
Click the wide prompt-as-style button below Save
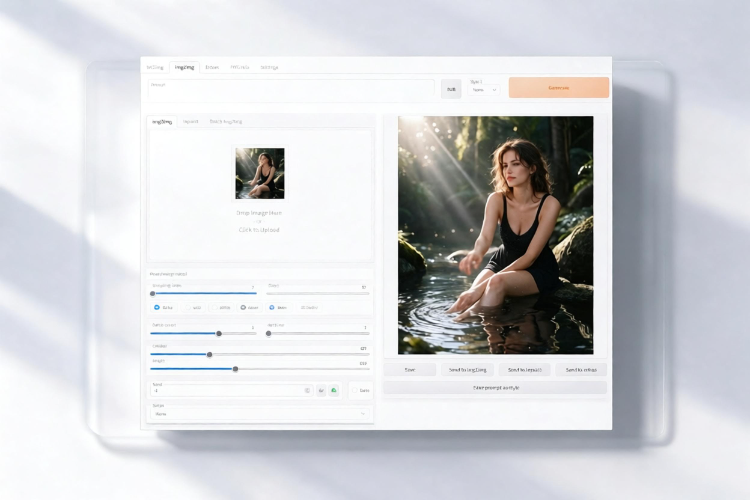[x=496, y=388]
